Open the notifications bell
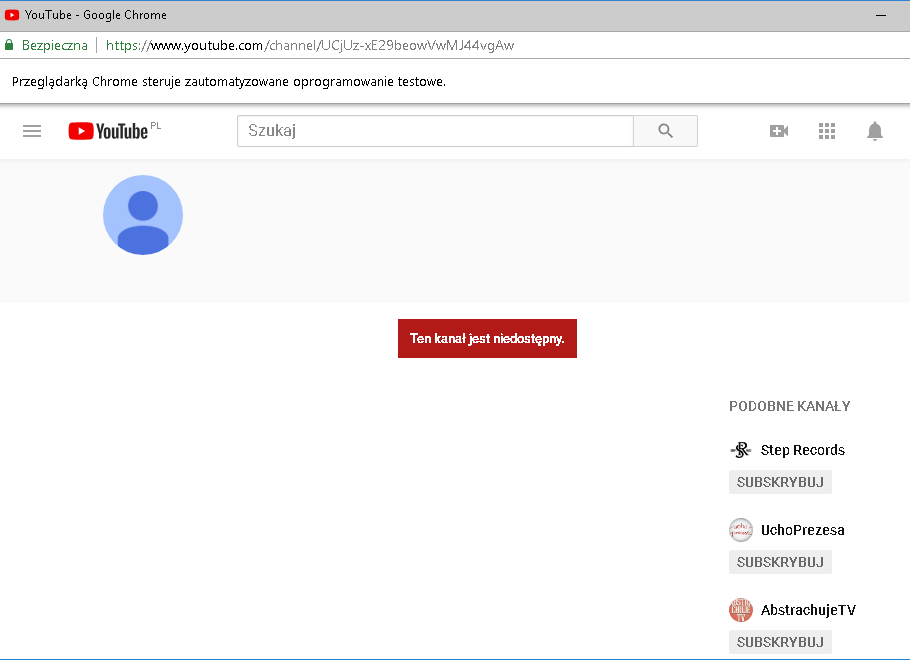910x660 pixels. 875,131
